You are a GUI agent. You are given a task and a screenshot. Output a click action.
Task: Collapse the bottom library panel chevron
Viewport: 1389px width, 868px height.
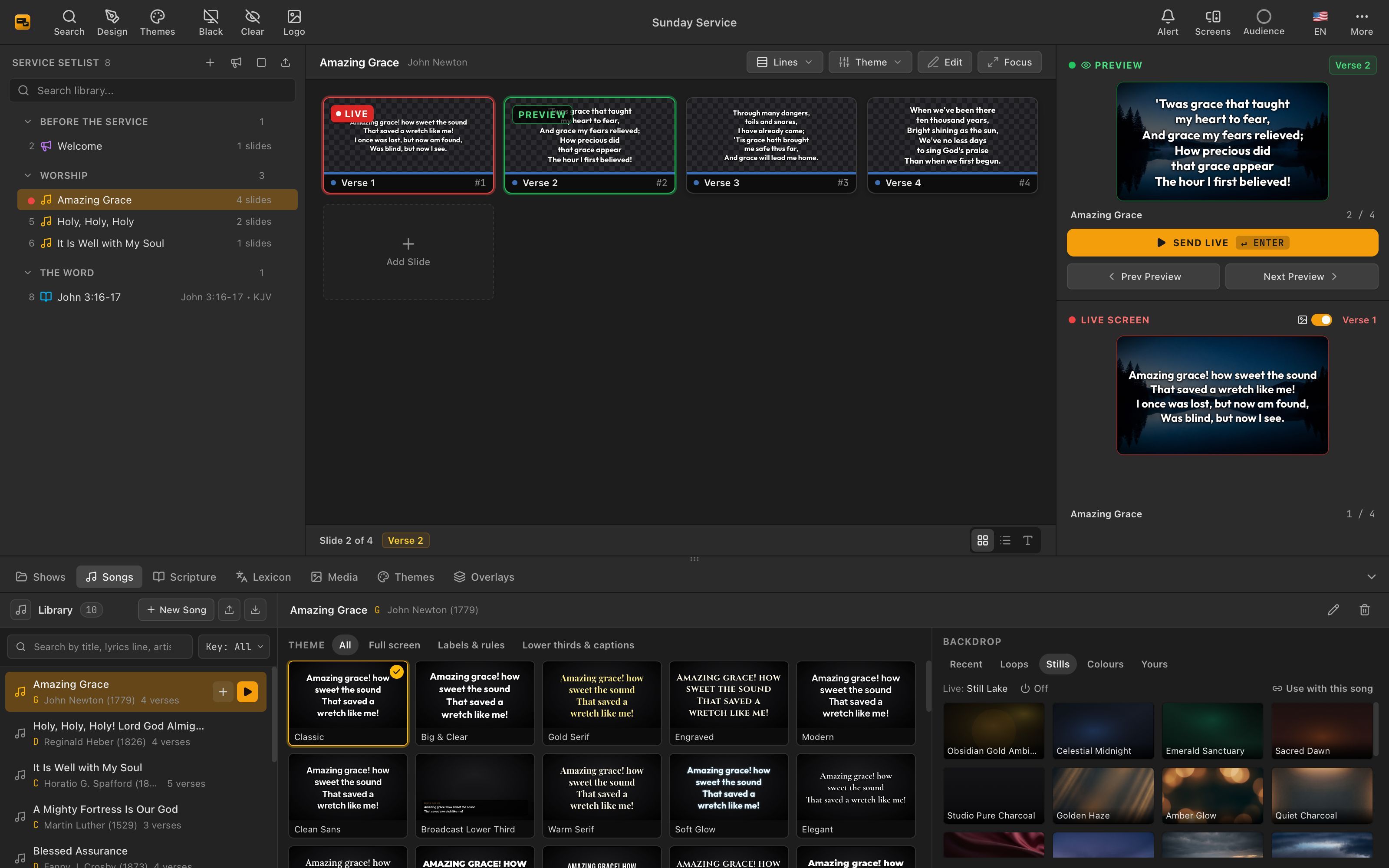tap(1371, 577)
